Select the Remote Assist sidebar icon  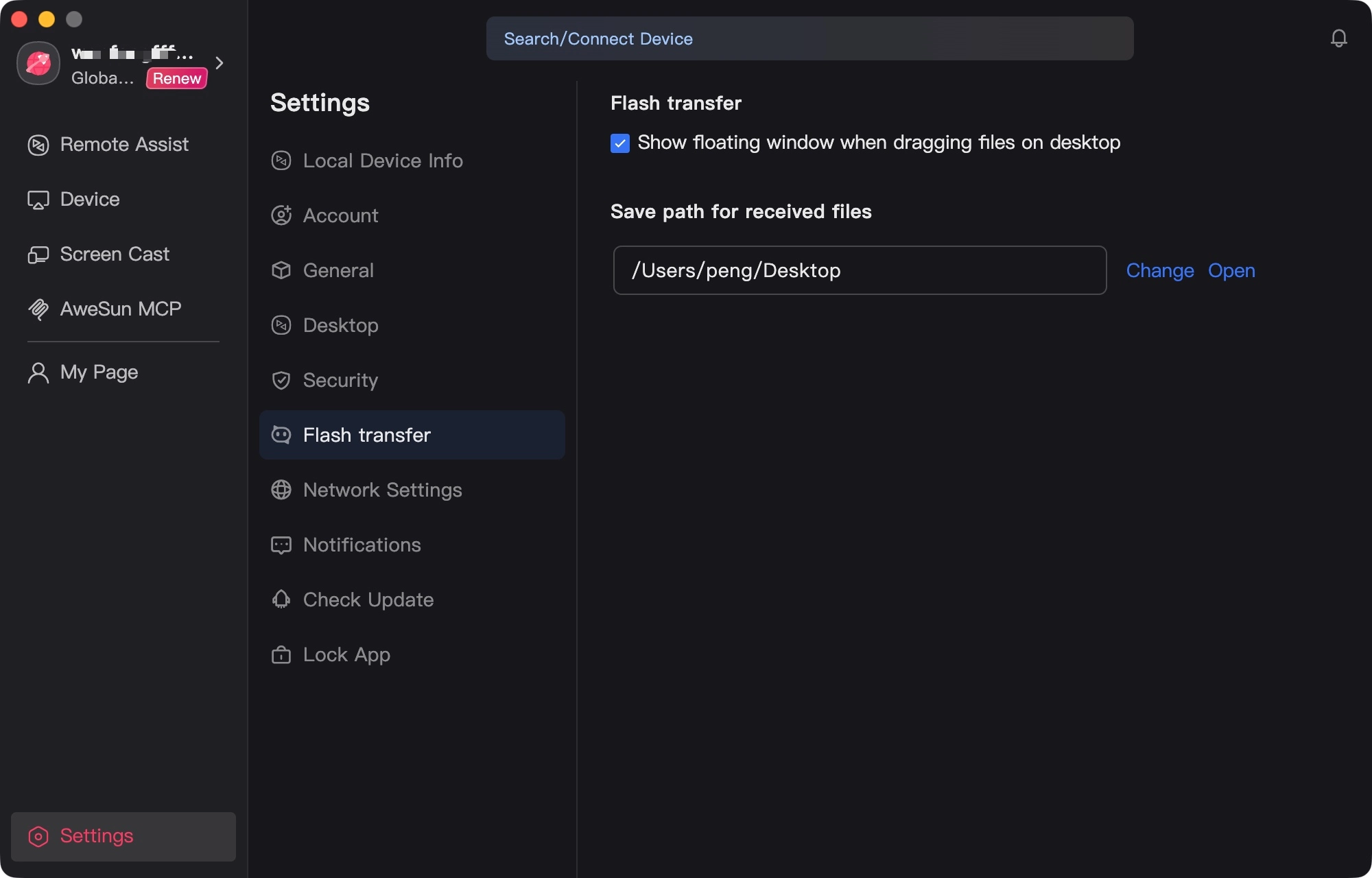(38, 145)
